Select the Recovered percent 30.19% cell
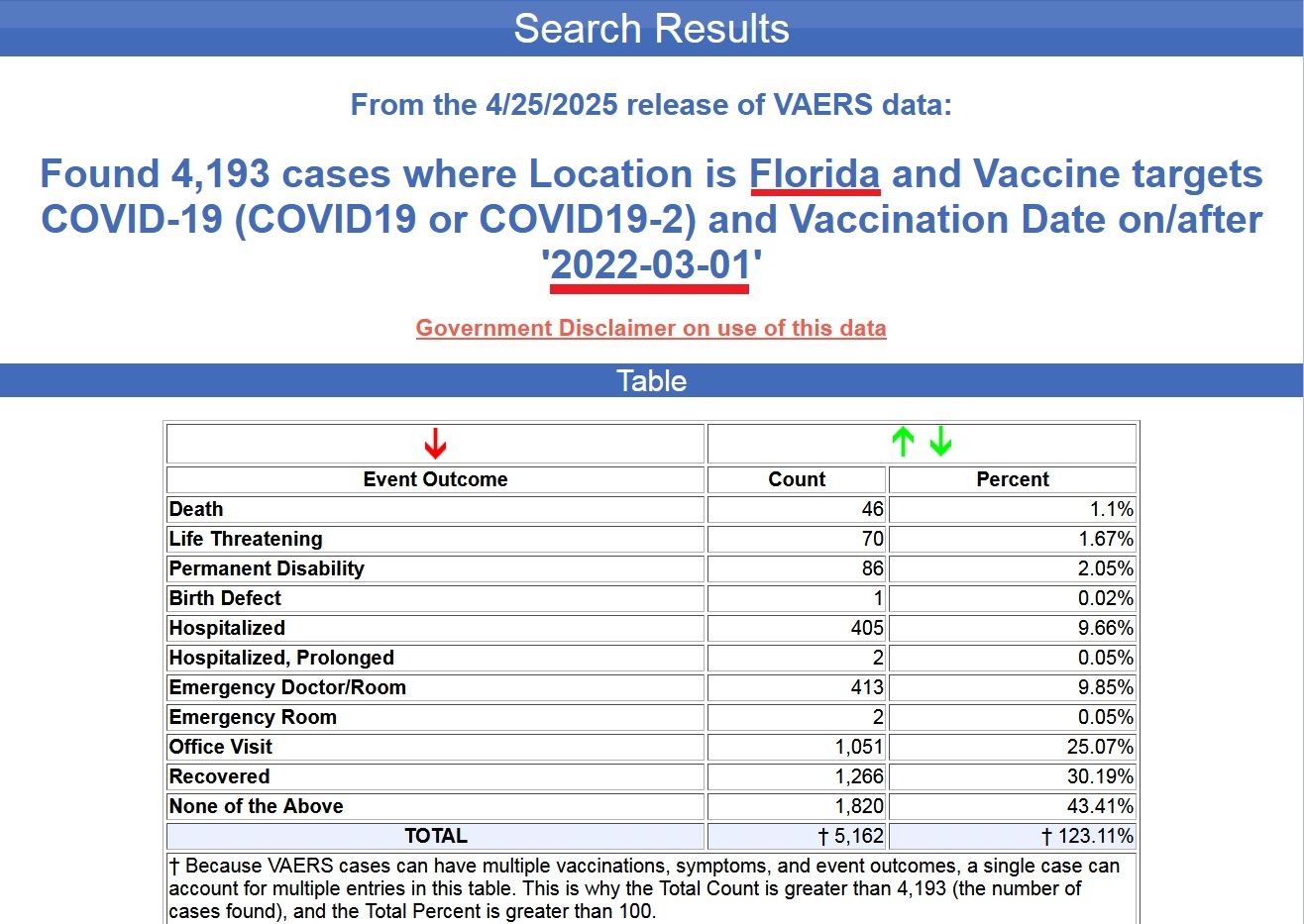Viewport: 1304px width, 924px height. click(x=1100, y=776)
